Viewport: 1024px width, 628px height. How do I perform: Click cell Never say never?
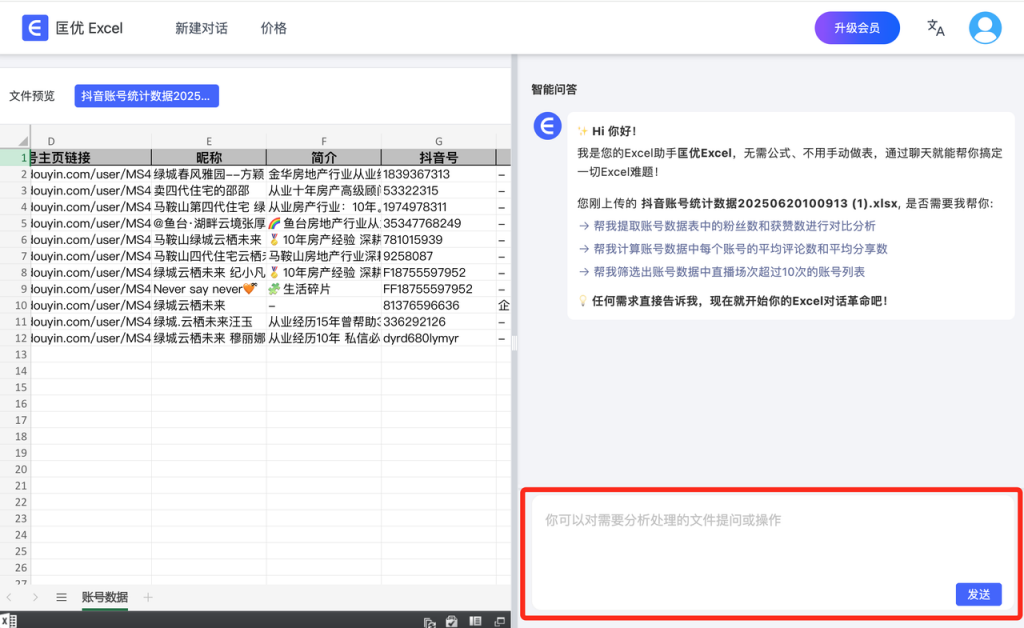(x=209, y=289)
